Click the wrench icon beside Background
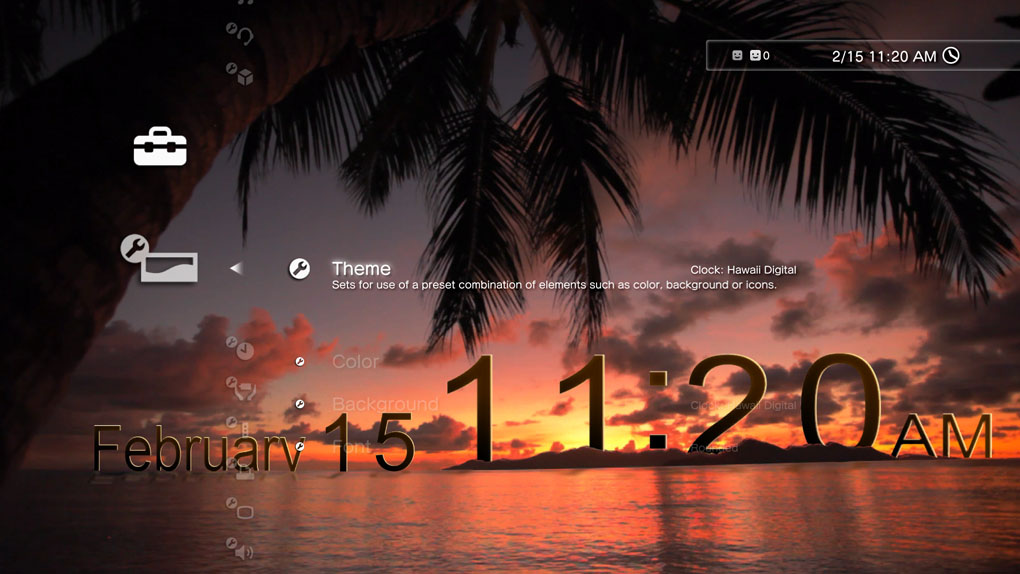Viewport: 1020px width, 574px height. 300,404
